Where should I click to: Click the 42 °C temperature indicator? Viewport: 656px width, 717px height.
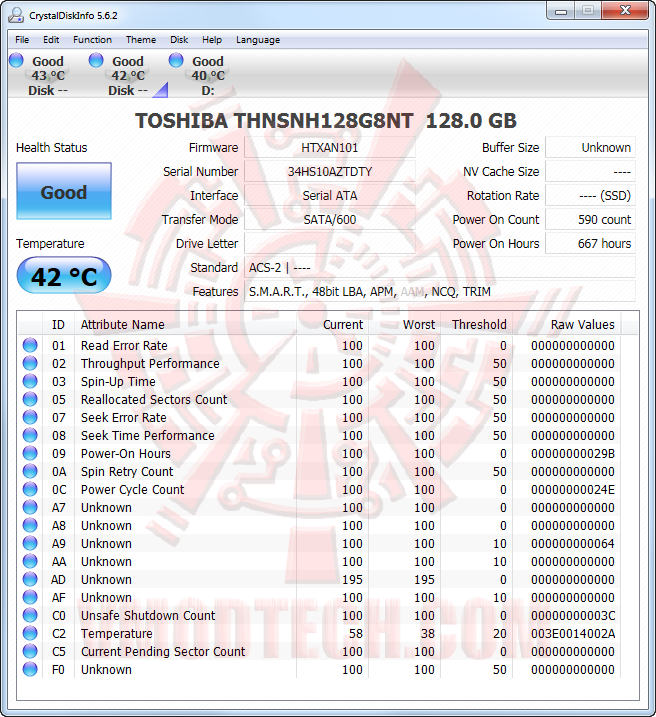tap(64, 276)
